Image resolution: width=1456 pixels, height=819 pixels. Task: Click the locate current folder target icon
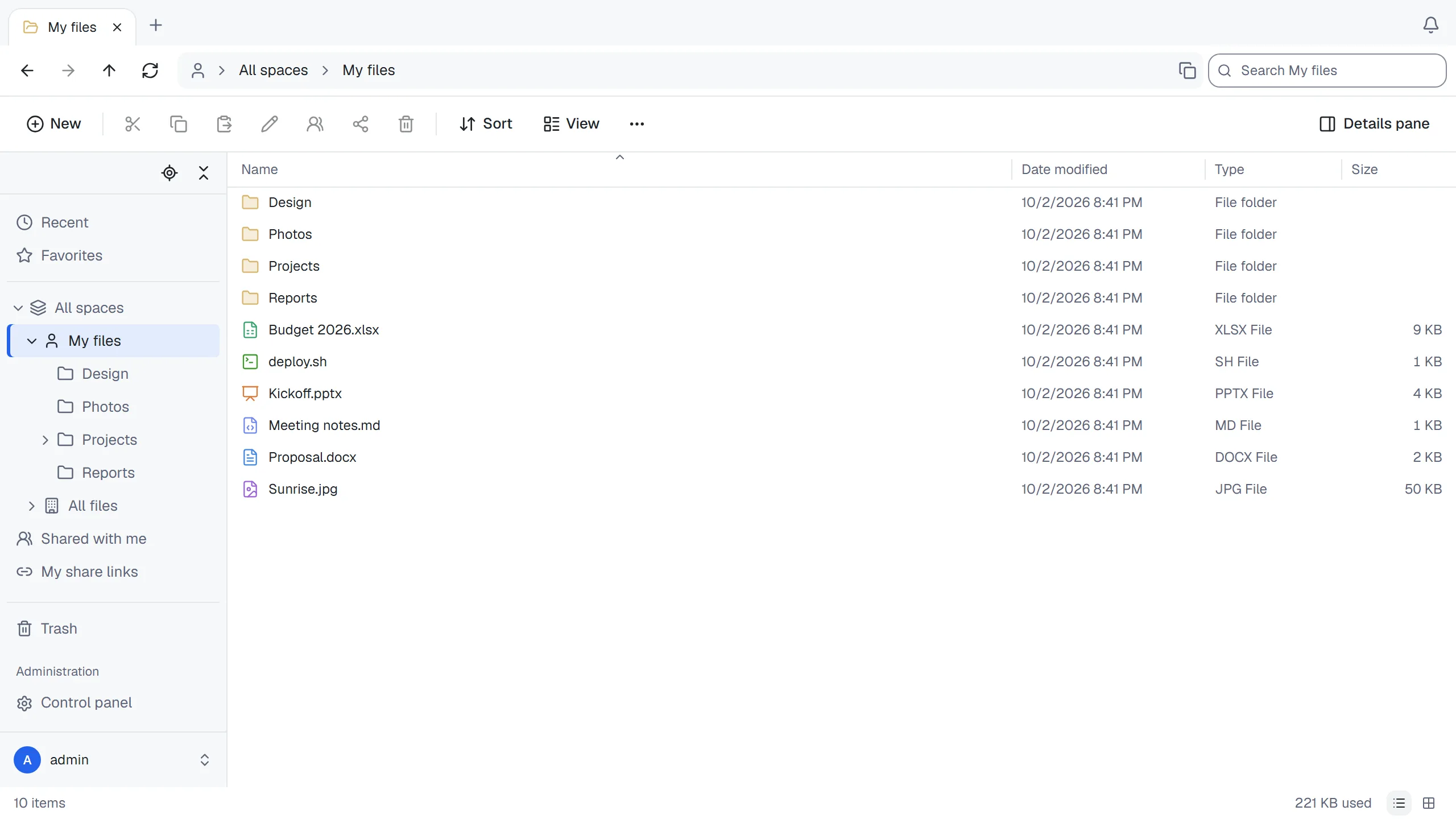[169, 173]
